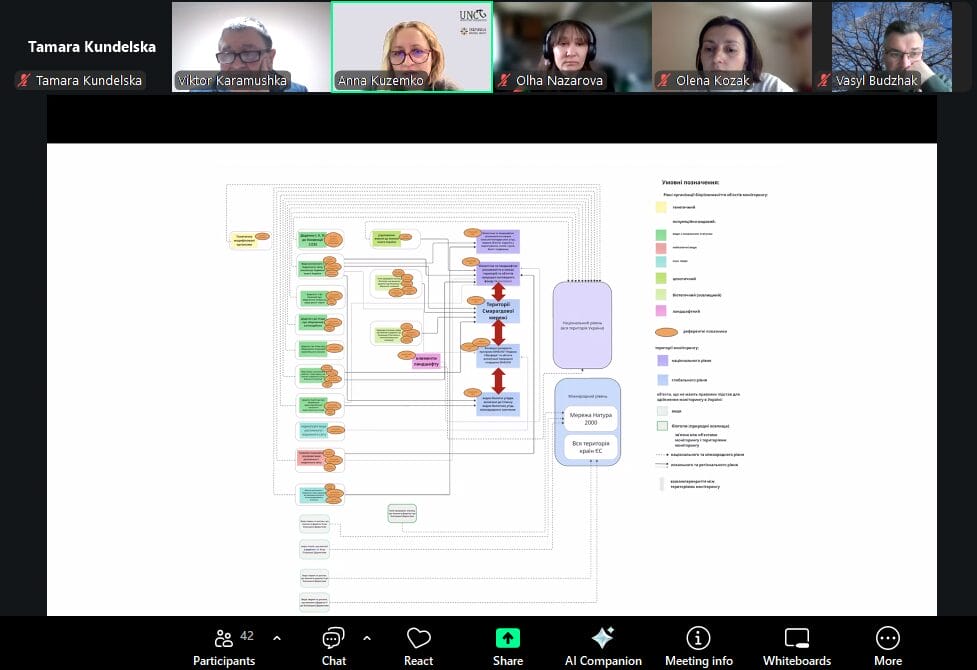Show Meeting info details

[x=698, y=645]
